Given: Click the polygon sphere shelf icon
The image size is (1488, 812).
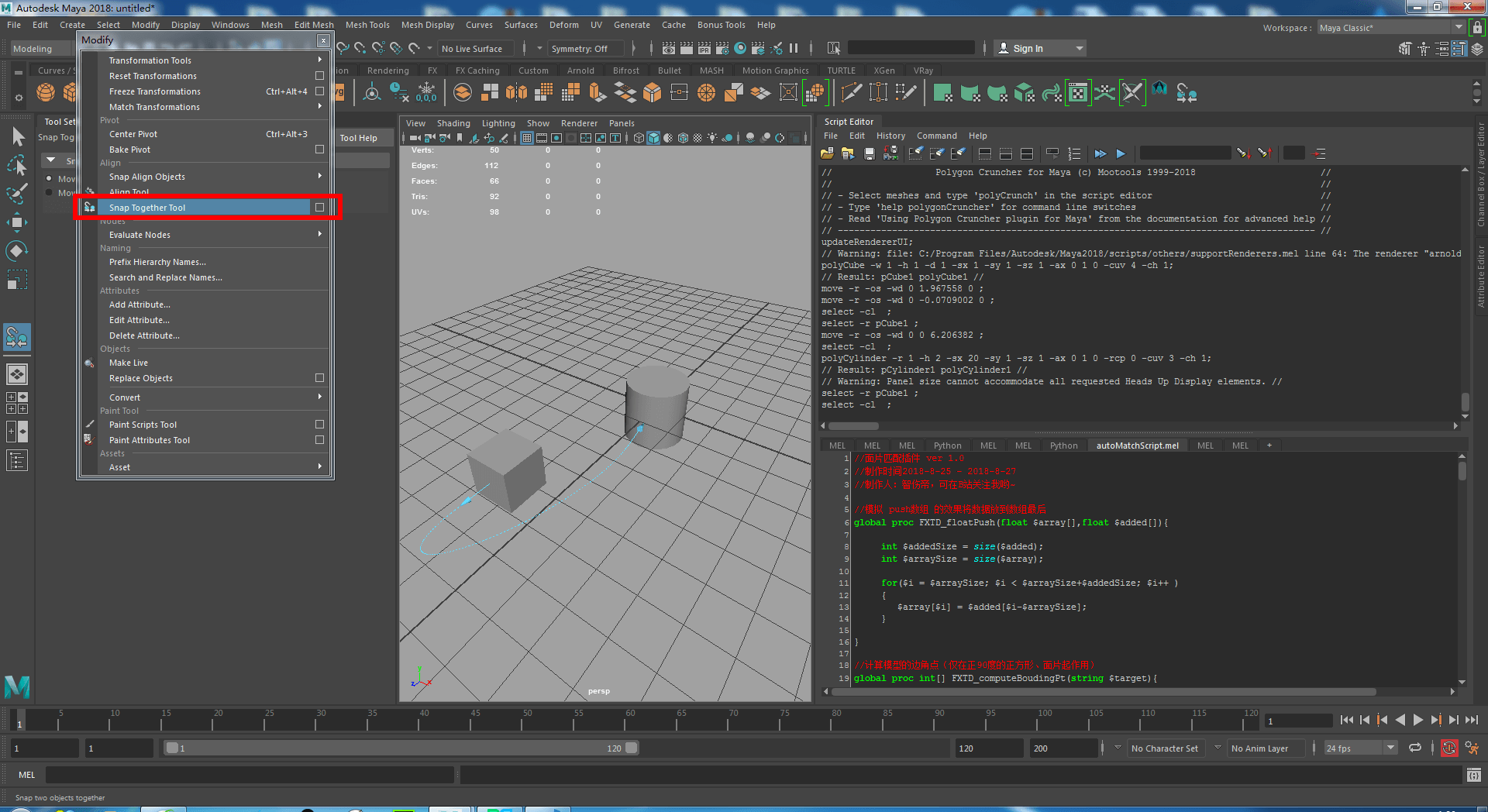Looking at the screenshot, I should click(46, 93).
